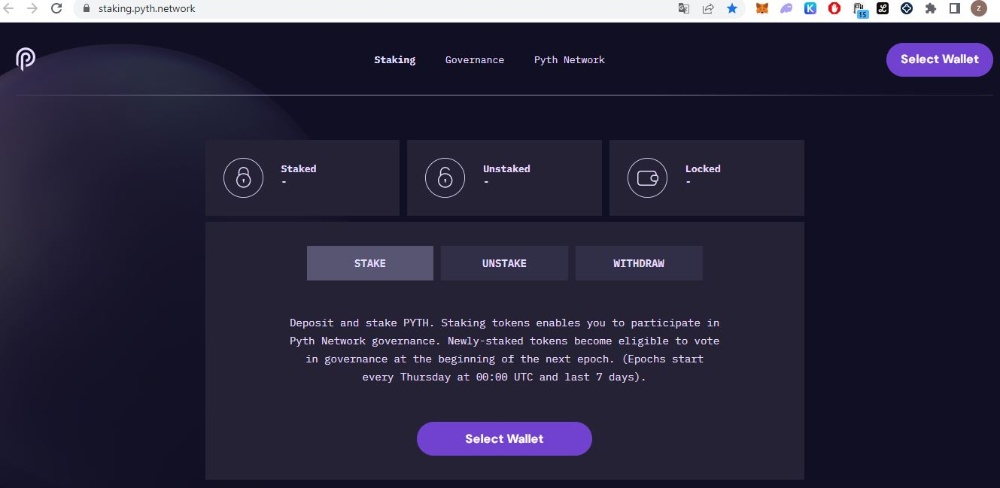Toggle the browser side panel
1000x488 pixels.
(x=954, y=8)
